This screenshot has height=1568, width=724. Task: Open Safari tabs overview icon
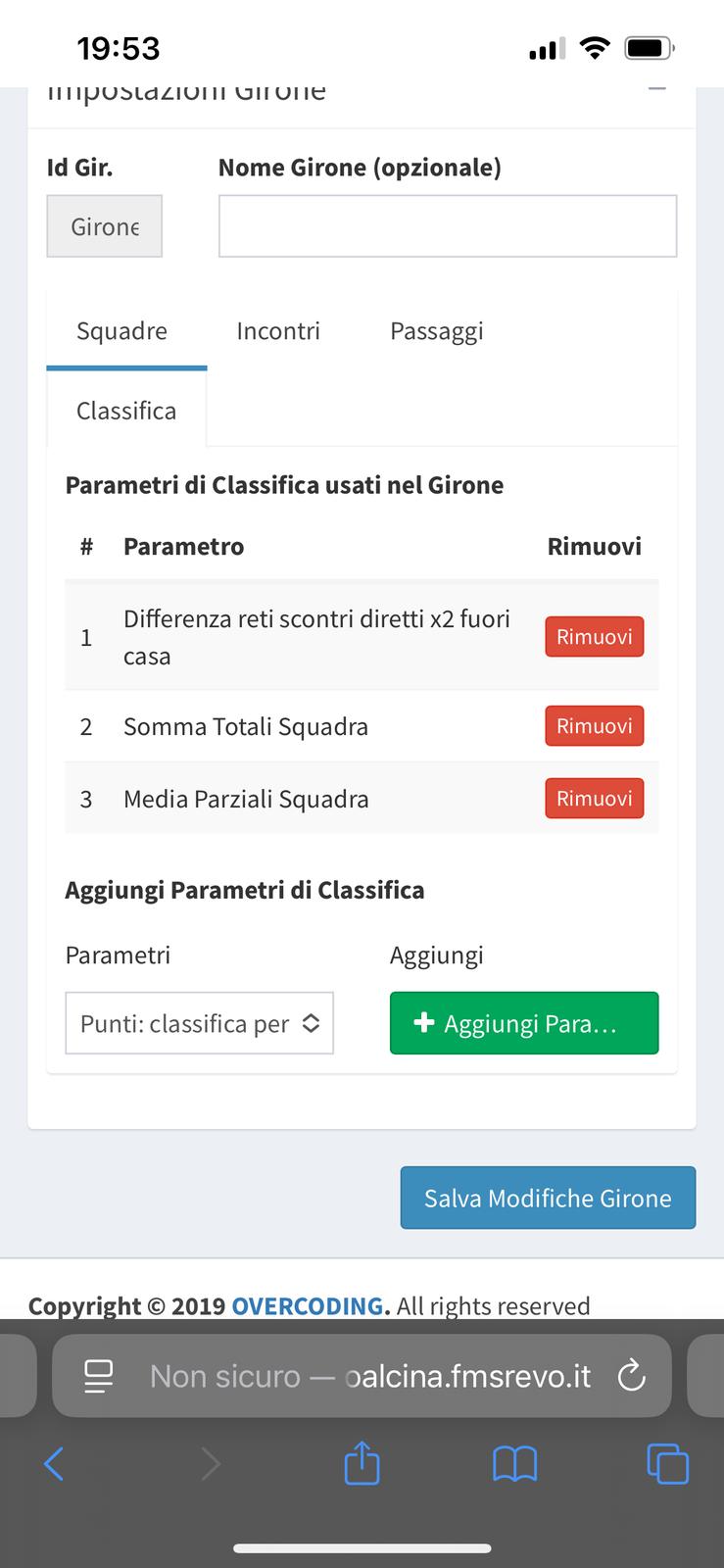click(x=668, y=1464)
